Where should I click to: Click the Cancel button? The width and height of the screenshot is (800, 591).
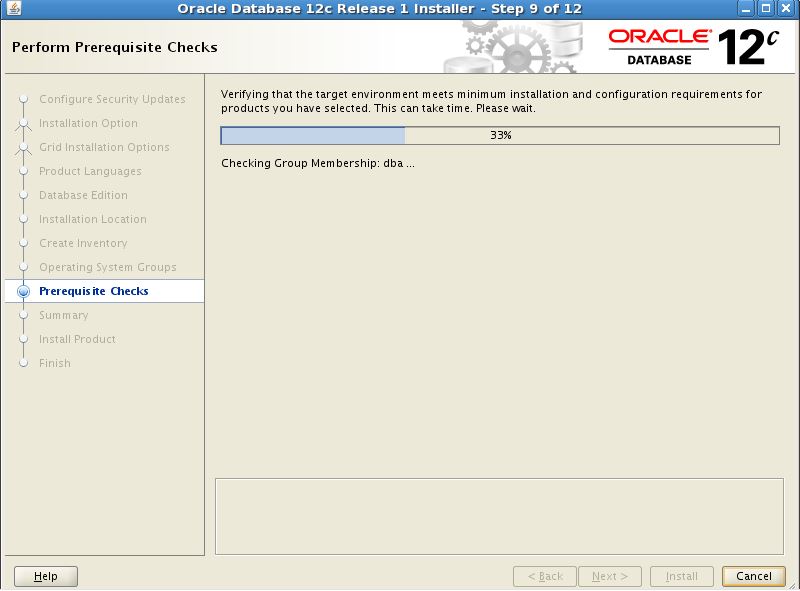click(x=754, y=576)
